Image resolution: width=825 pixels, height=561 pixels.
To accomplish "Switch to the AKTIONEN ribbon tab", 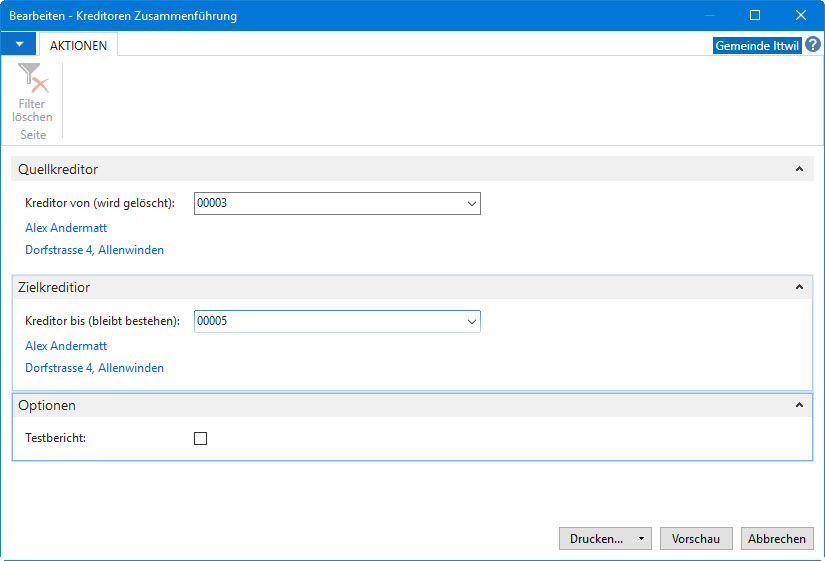I will pyautogui.click(x=78, y=45).
